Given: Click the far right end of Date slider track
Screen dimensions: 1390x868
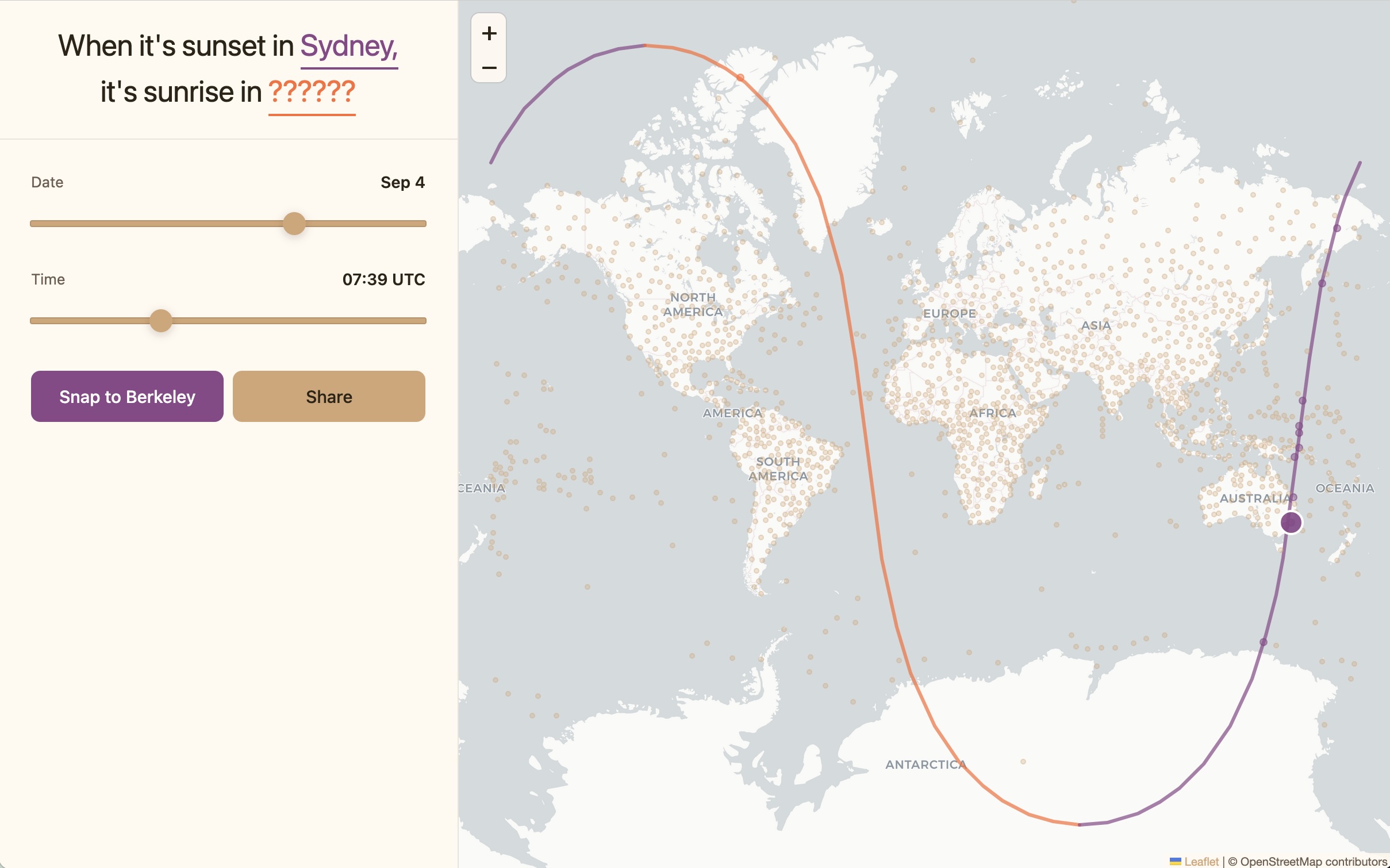Looking at the screenshot, I should (423, 224).
